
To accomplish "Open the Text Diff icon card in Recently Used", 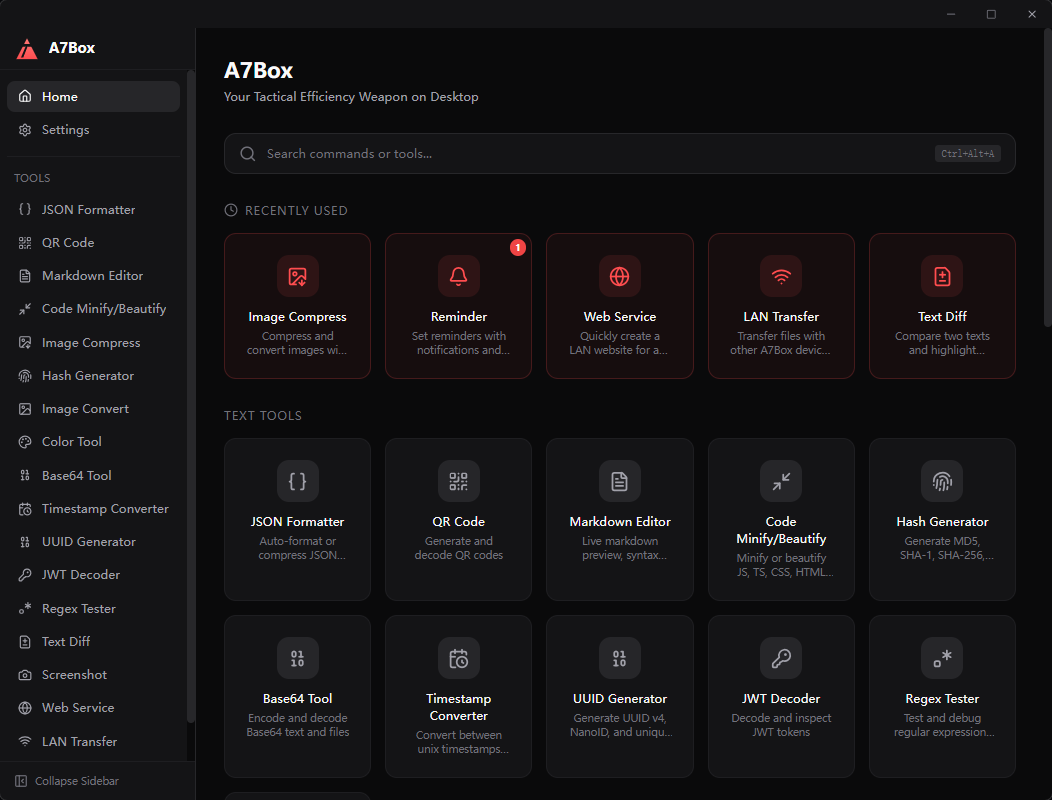I will (x=942, y=276).
